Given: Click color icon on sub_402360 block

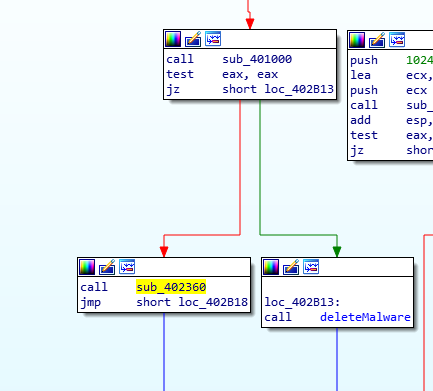Looking at the screenshot, I should pos(87,267).
